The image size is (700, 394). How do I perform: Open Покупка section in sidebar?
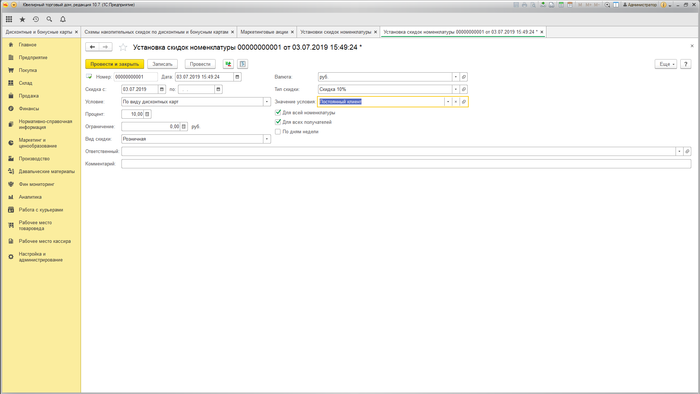pos(28,71)
